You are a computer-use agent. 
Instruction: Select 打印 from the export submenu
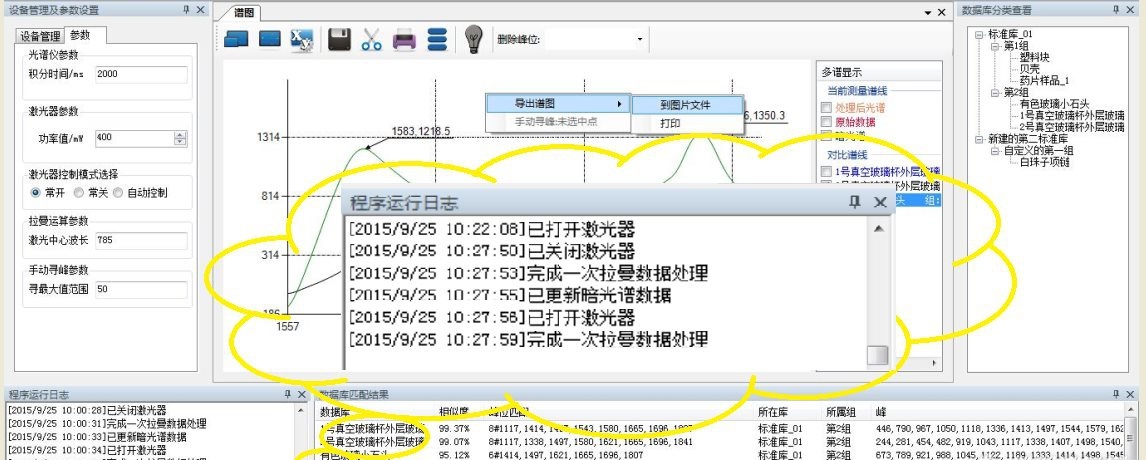[x=671, y=123]
